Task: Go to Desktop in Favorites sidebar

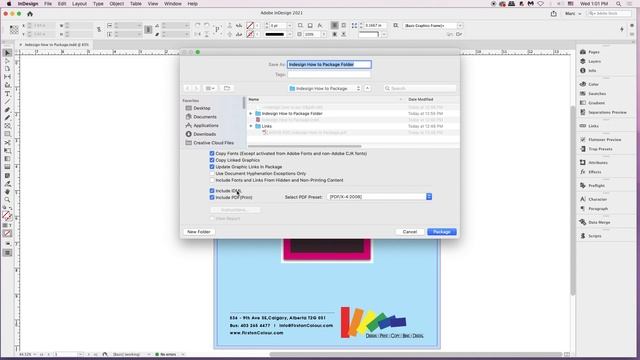Action: pos(198,108)
